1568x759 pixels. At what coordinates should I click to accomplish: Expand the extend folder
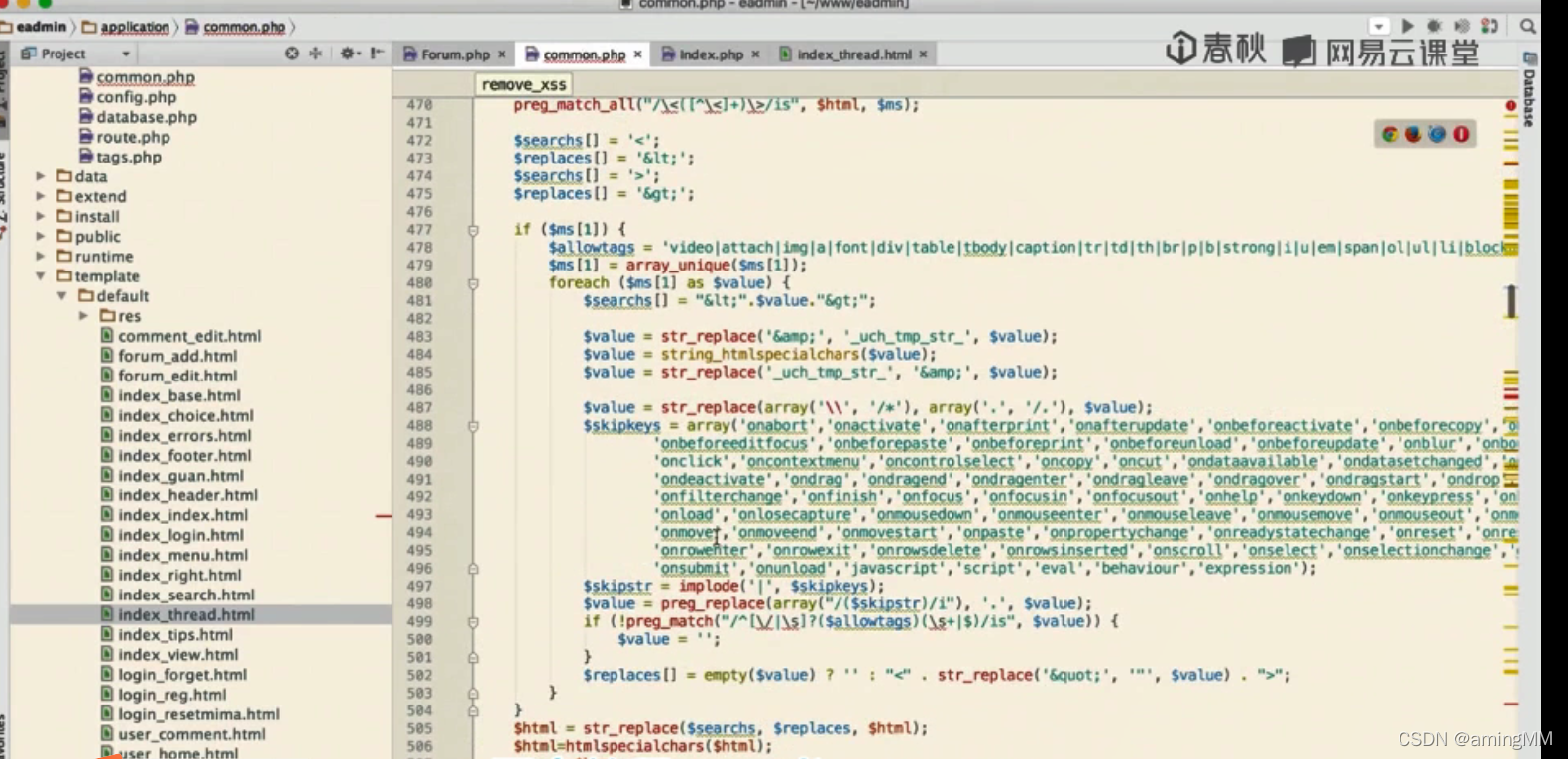coord(41,196)
